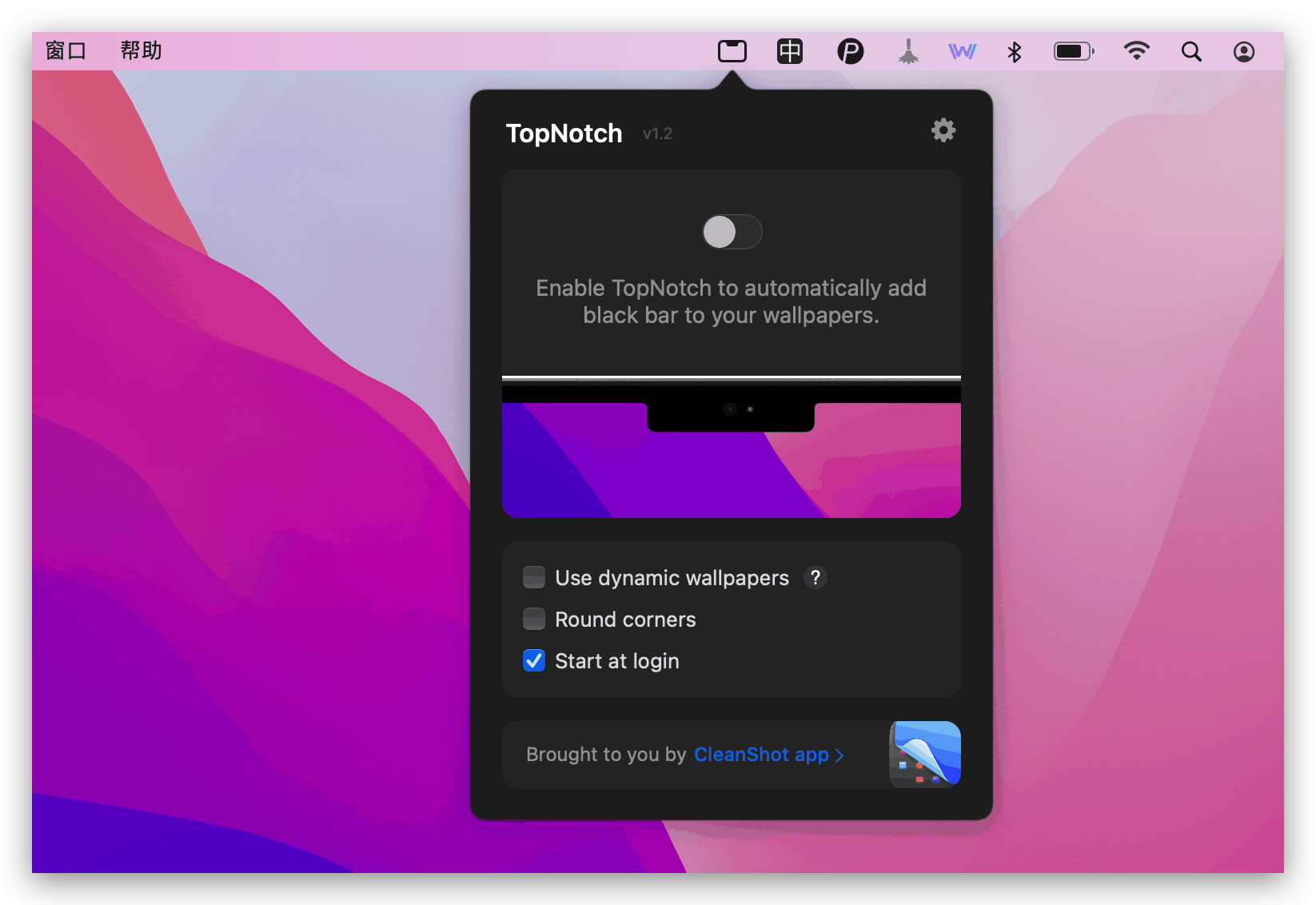Click the 'Enable TopNotch to automatically add' description

(x=731, y=301)
